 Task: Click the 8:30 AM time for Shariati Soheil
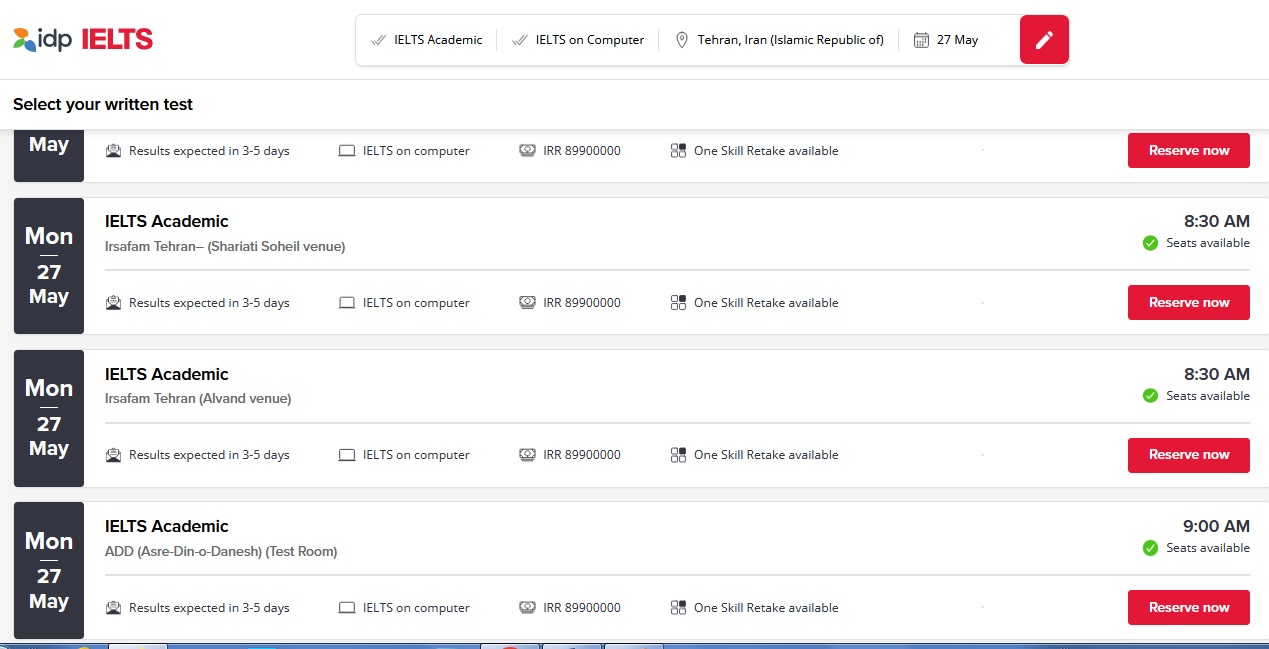pyautogui.click(x=1216, y=221)
